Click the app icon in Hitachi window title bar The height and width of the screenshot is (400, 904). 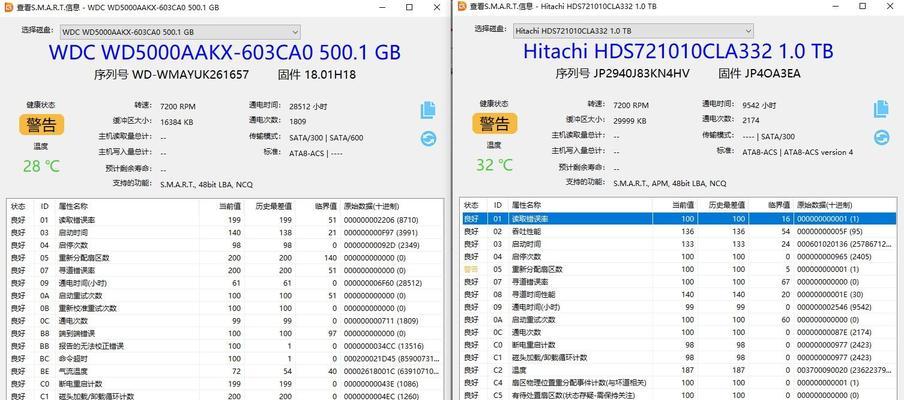(461, 6)
